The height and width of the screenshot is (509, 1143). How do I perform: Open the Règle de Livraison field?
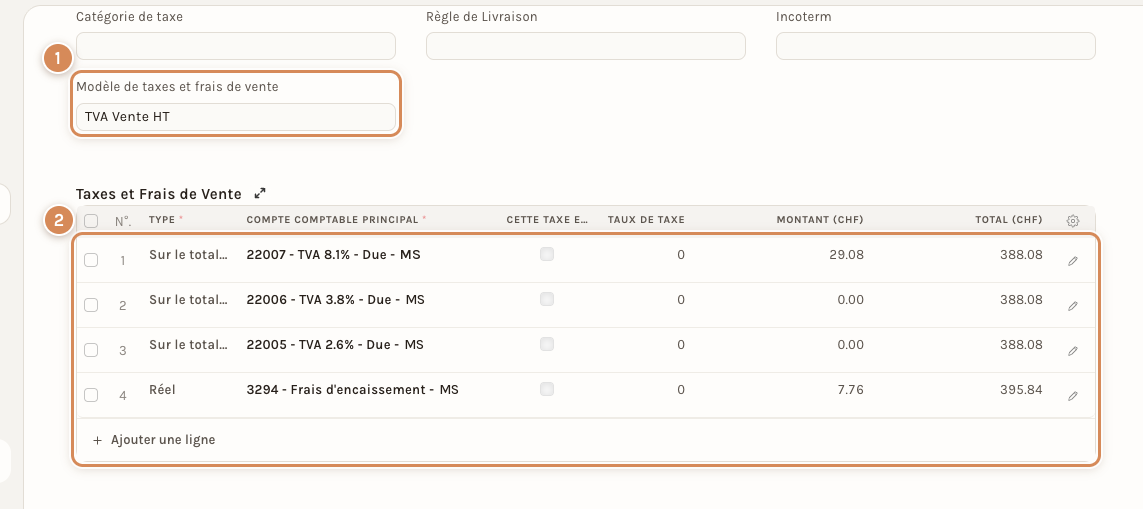pos(586,46)
